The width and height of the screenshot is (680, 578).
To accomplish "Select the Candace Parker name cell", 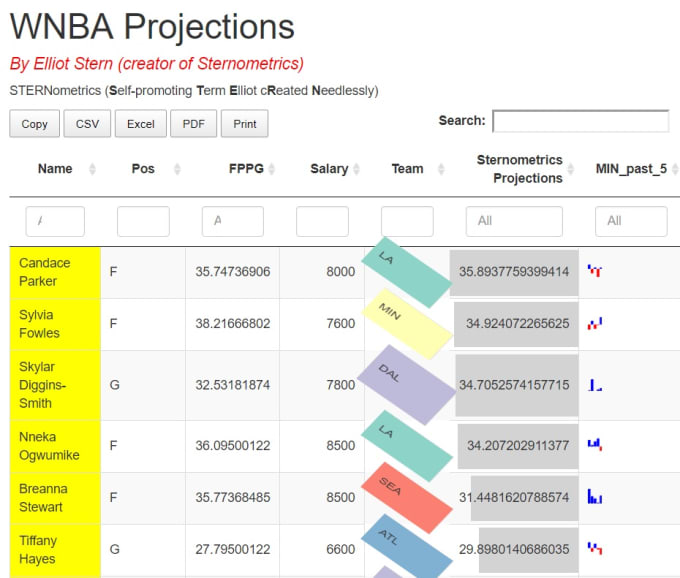I will tap(55, 272).
